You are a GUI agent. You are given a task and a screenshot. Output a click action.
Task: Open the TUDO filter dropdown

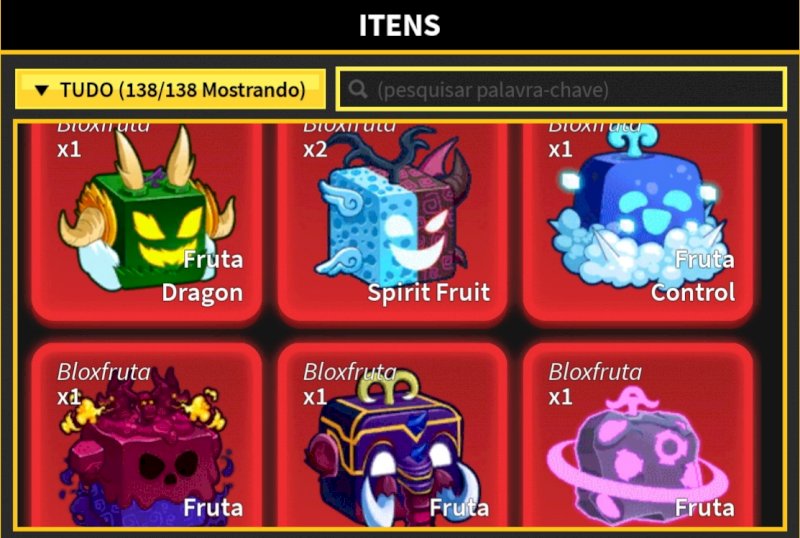[170, 89]
